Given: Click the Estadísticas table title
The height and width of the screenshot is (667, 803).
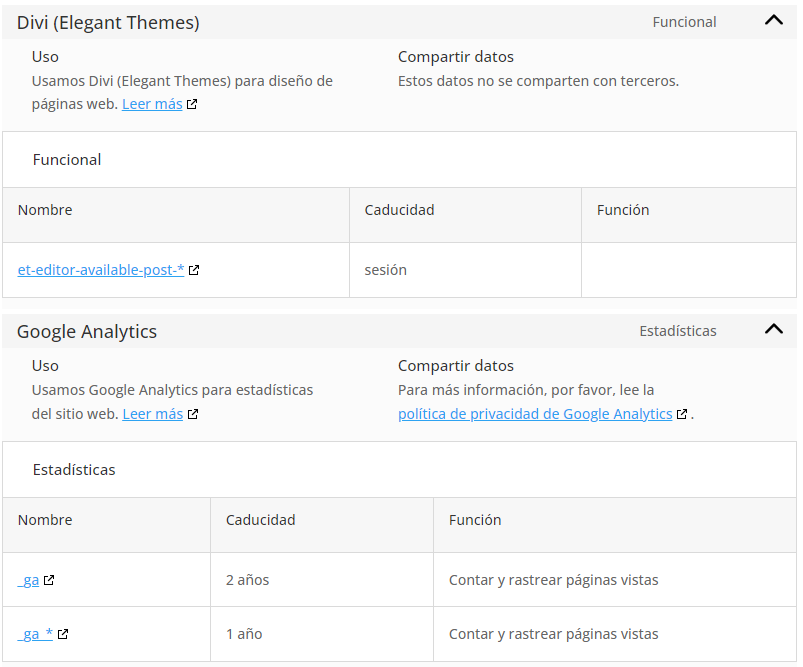Looking at the screenshot, I should [74, 470].
